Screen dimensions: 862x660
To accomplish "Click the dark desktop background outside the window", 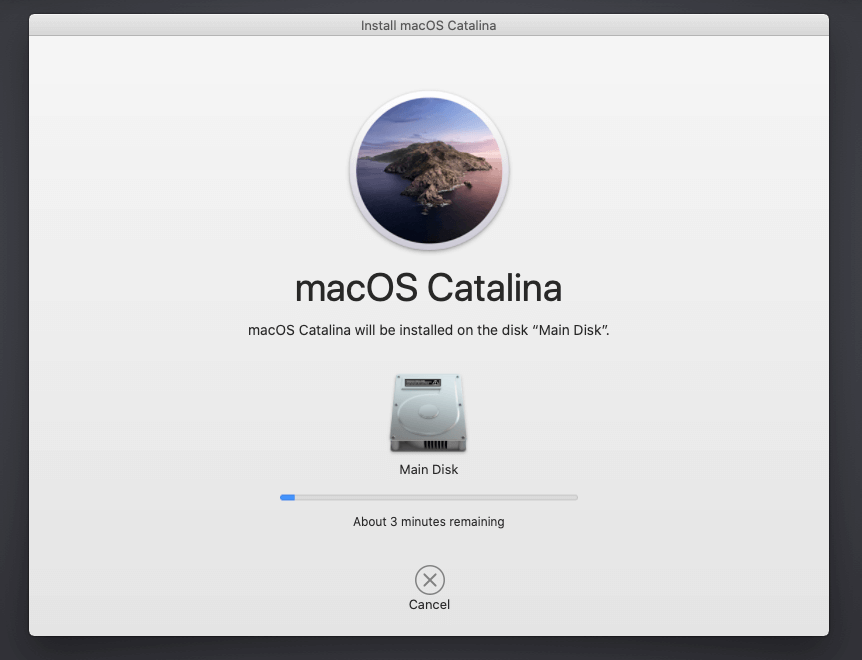I will coord(14,330).
